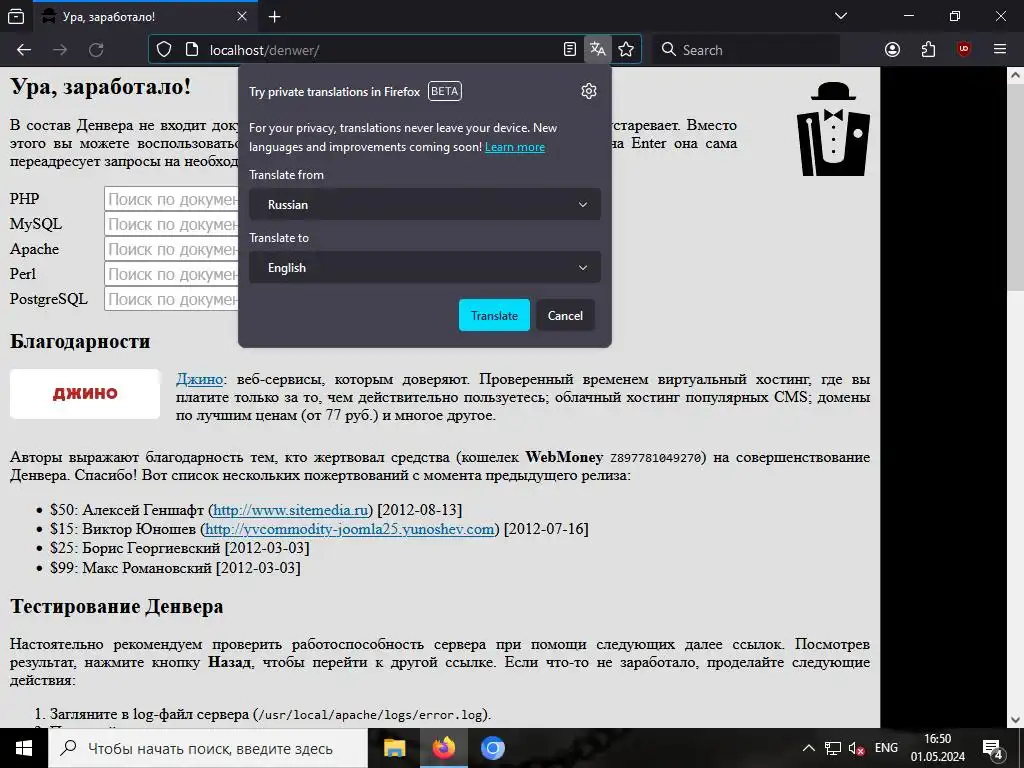Close the 'Ура, заработало!' tab
This screenshot has height=768, width=1024.
(x=242, y=16)
